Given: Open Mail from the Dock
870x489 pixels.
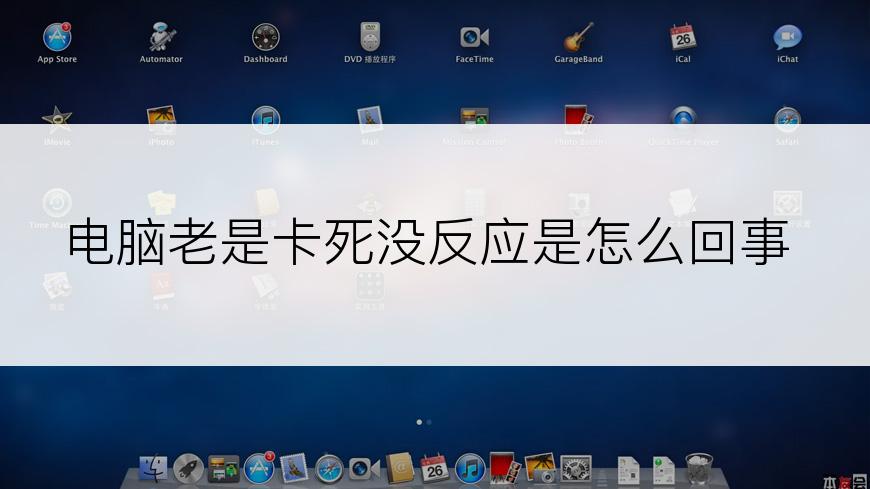Looking at the screenshot, I should [x=294, y=468].
